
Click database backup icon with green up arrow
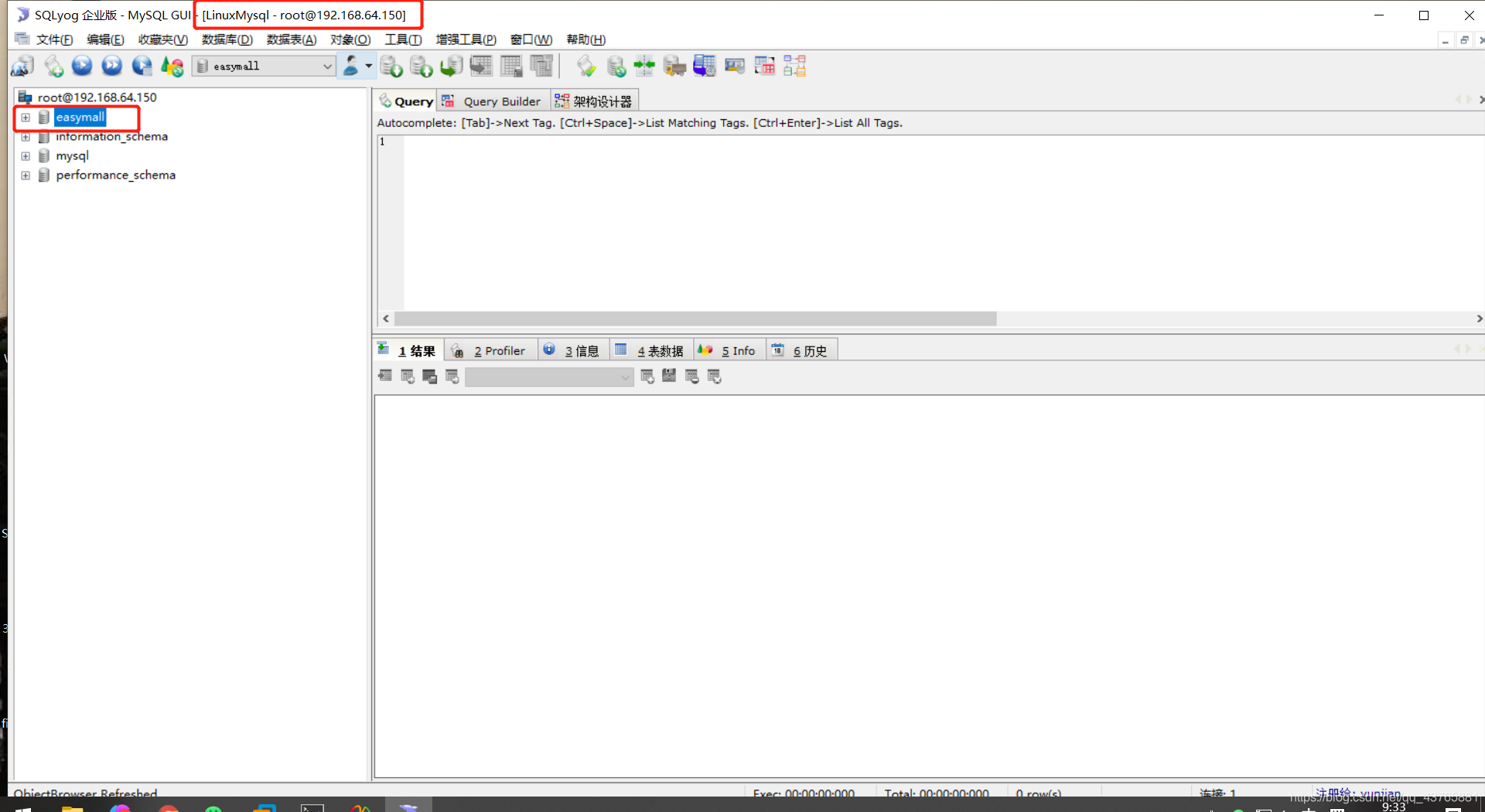(422, 67)
